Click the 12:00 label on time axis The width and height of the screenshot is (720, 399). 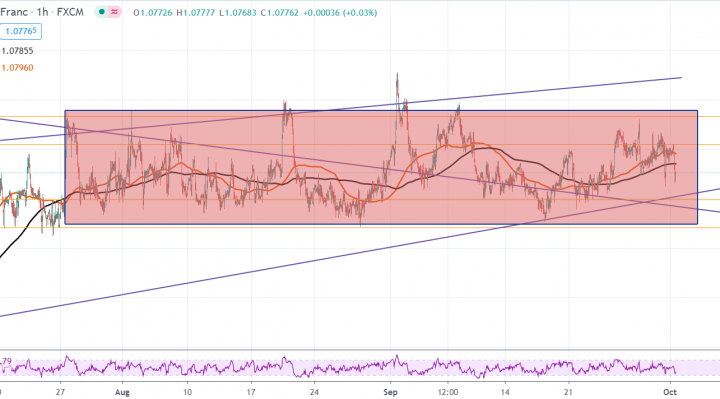tap(448, 392)
